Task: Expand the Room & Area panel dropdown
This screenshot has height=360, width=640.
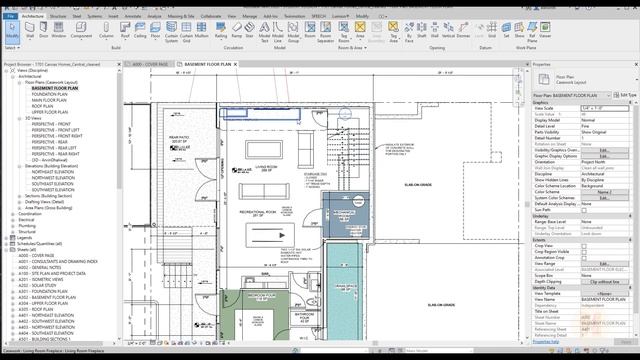Action: tap(352, 48)
